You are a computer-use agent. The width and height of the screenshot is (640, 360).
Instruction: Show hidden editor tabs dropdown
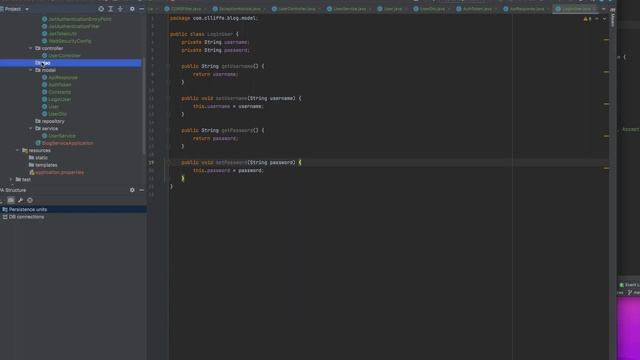click(x=604, y=9)
